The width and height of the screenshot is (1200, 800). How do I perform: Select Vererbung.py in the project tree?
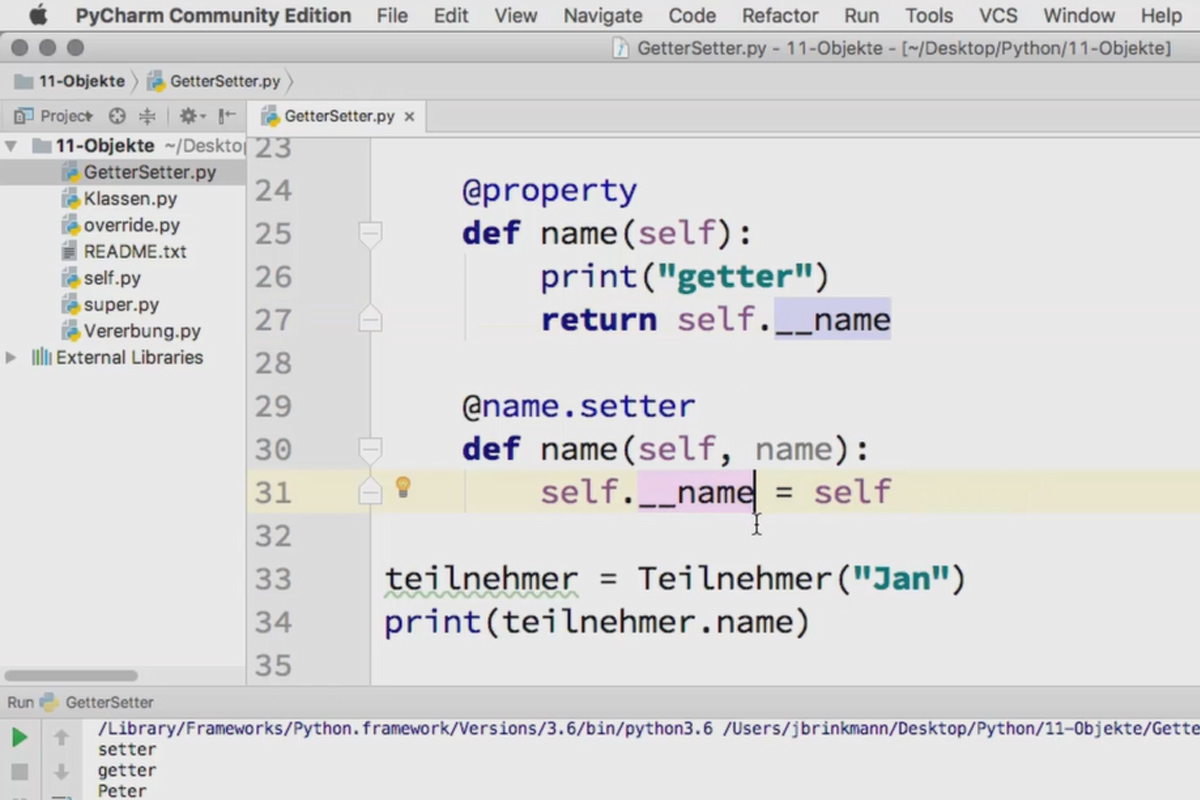[x=142, y=331]
